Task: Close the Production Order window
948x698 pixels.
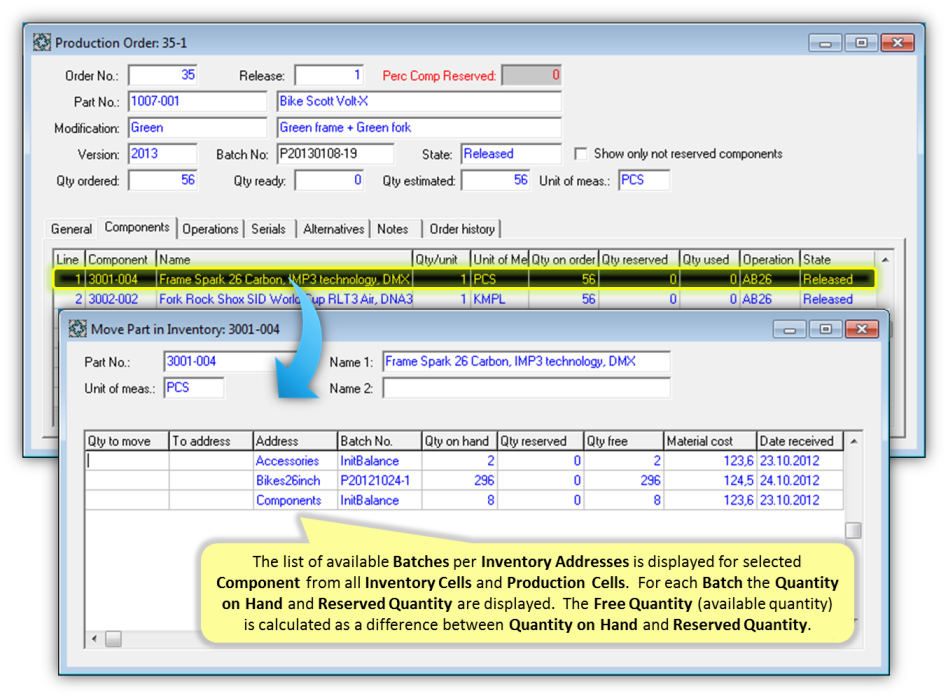Action: [x=897, y=43]
